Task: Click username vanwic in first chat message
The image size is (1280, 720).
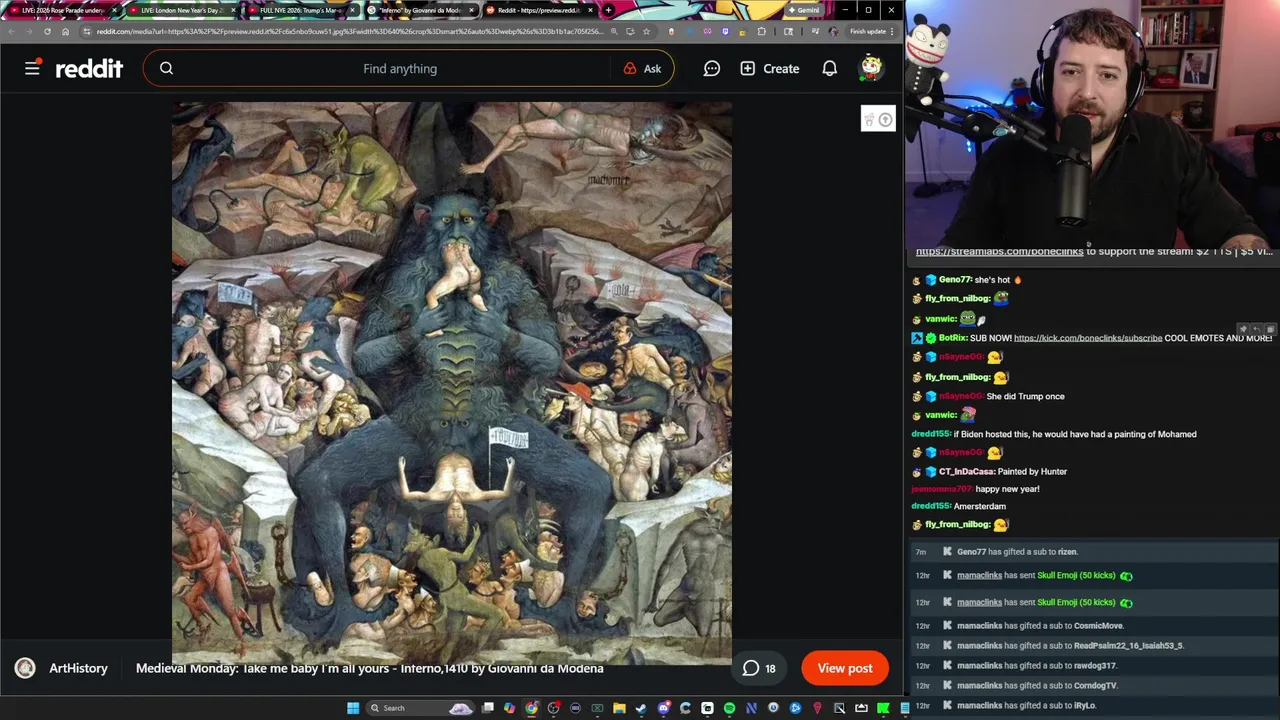Action: pyautogui.click(x=940, y=319)
